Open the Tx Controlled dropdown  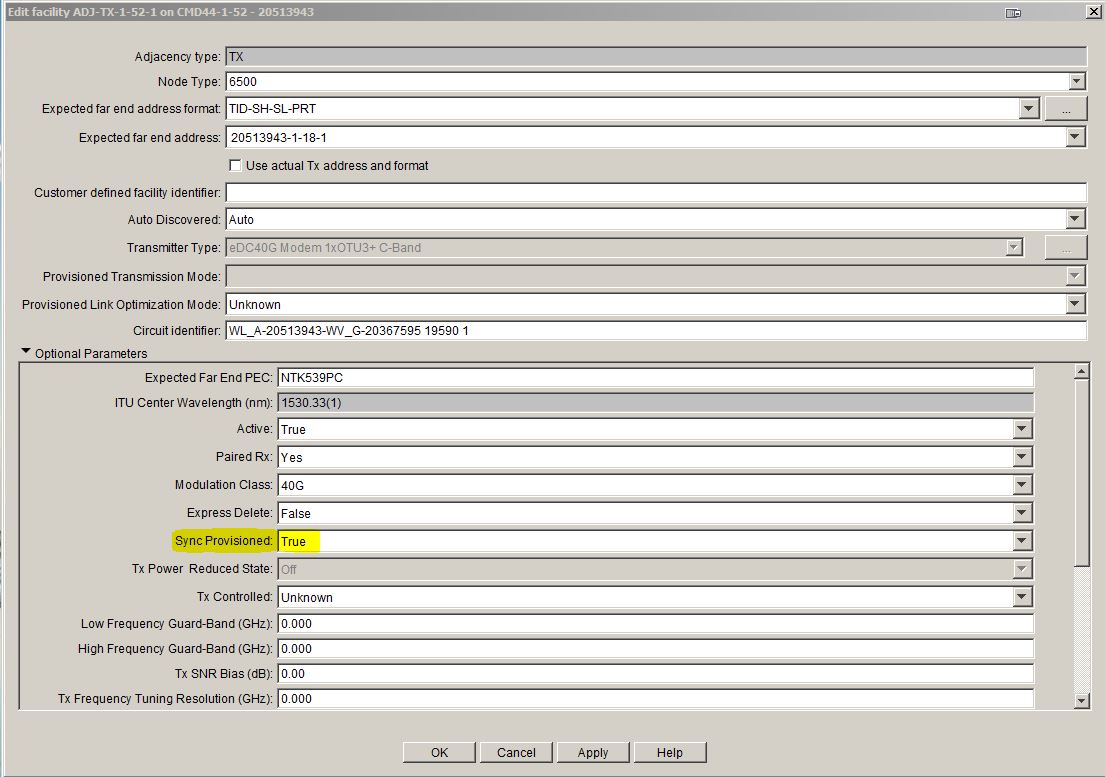click(1022, 597)
